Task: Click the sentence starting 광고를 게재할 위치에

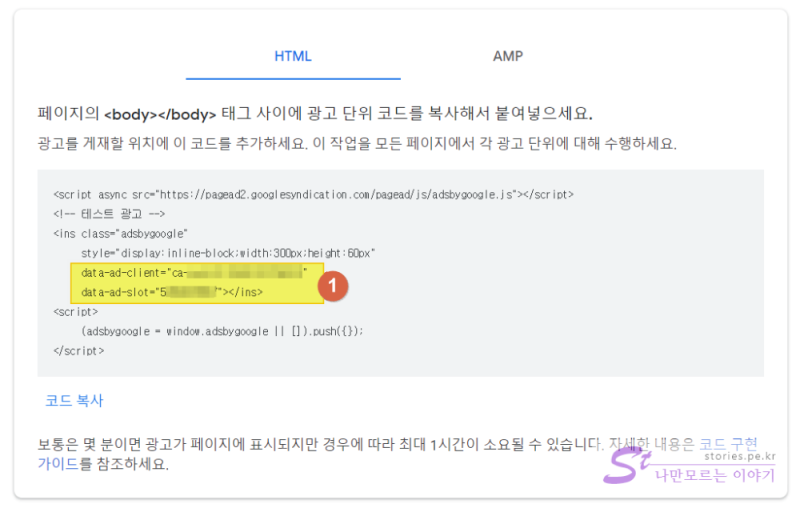Action: pos(357,143)
